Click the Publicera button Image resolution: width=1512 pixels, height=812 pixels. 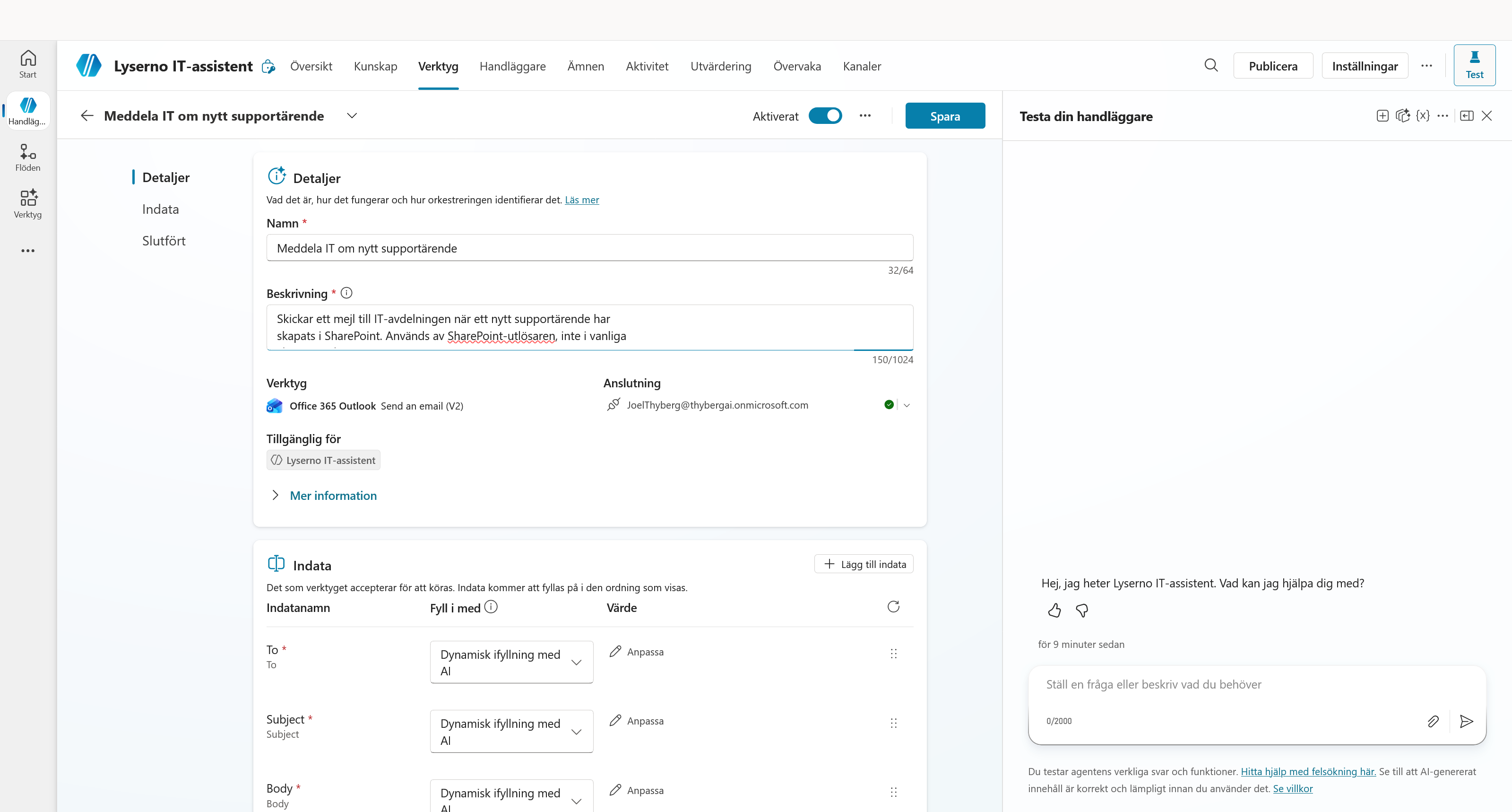pos(1273,66)
